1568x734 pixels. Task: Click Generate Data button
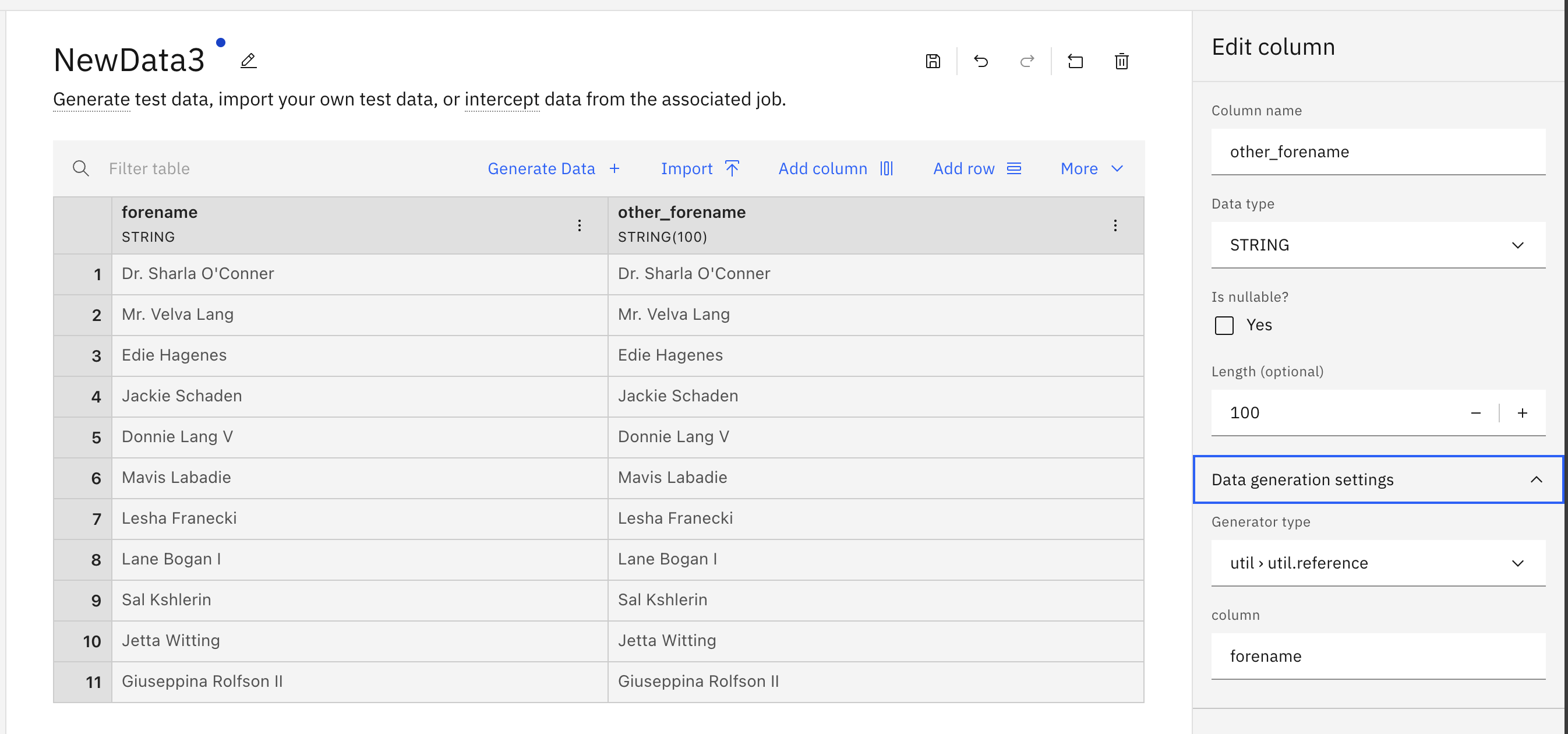[x=553, y=168]
